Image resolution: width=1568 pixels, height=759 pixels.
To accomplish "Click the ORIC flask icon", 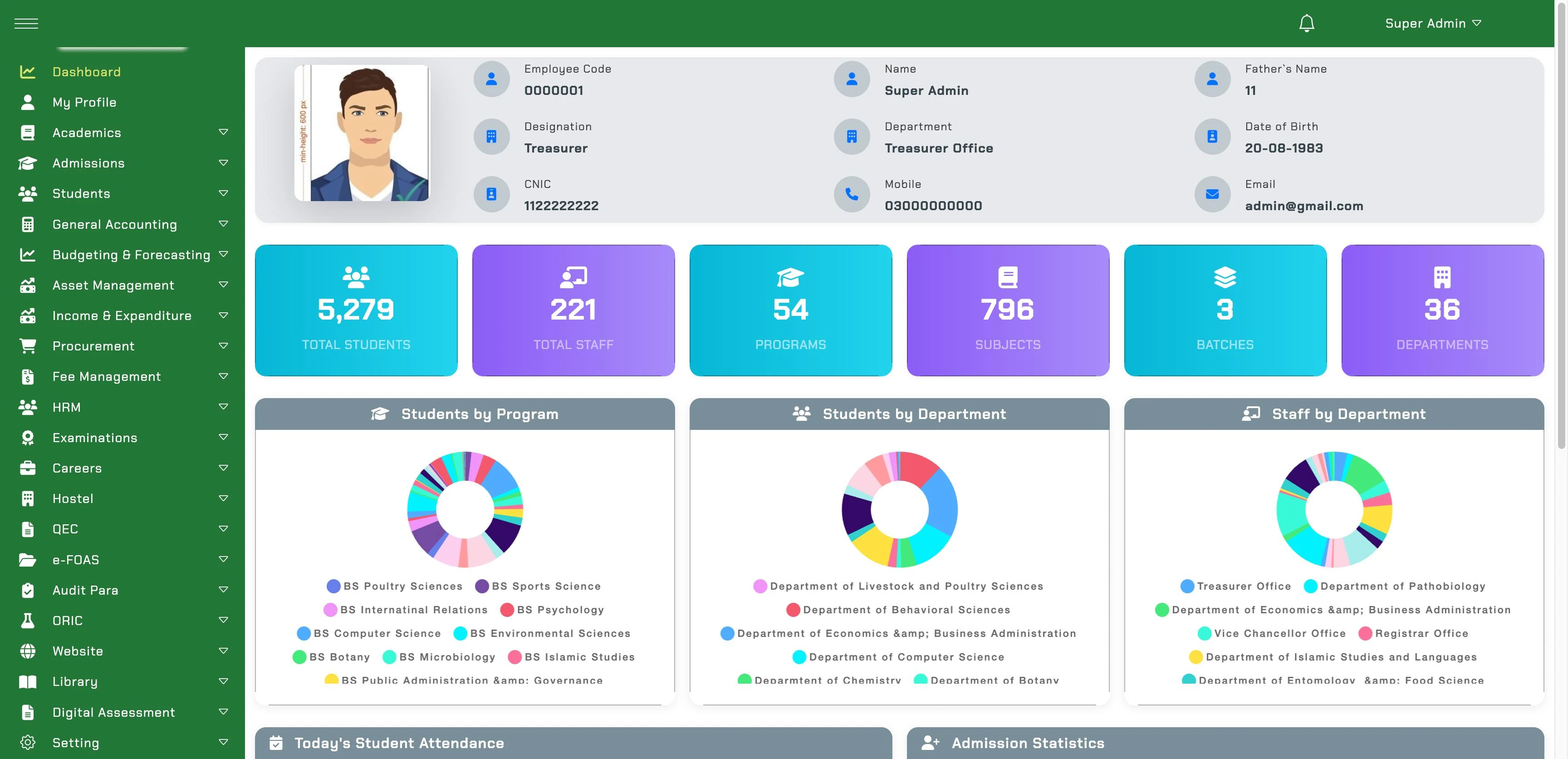I will (27, 620).
